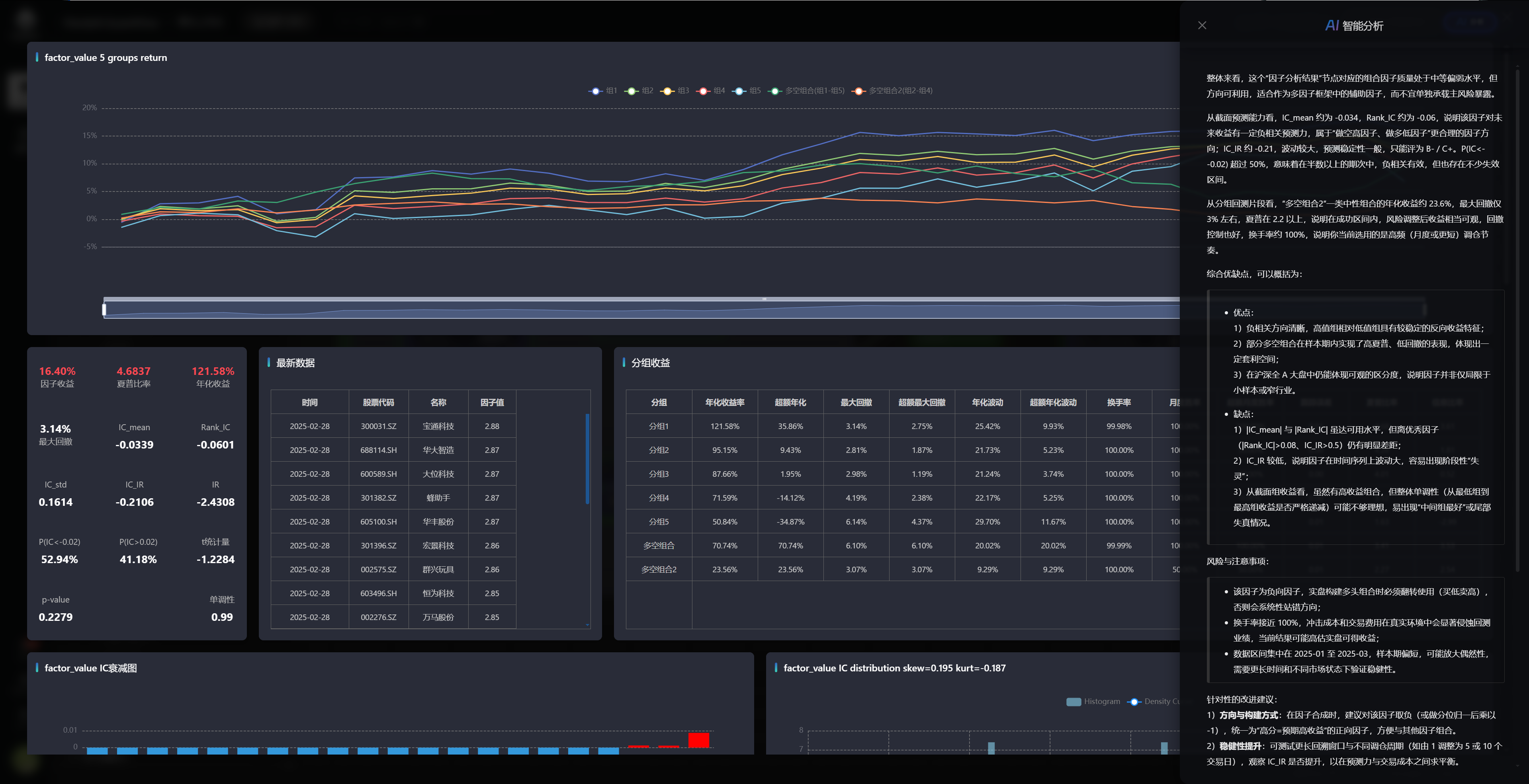Click the left handle of the chart zoom slider
Viewport: 1529px width, 784px height.
104,309
